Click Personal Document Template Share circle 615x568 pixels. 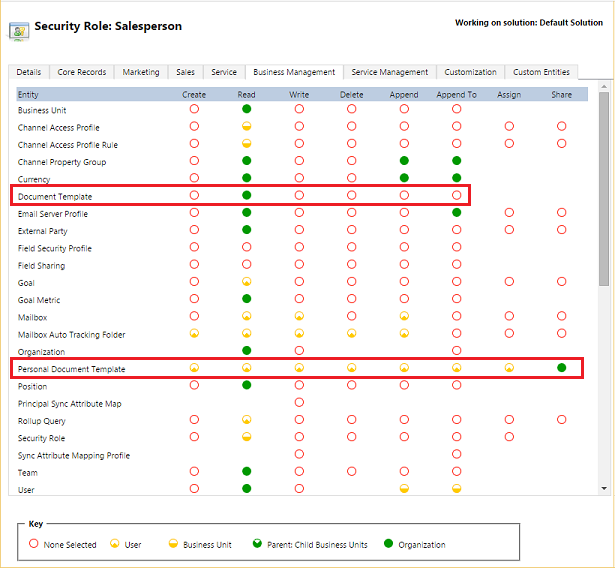[x=561, y=368]
